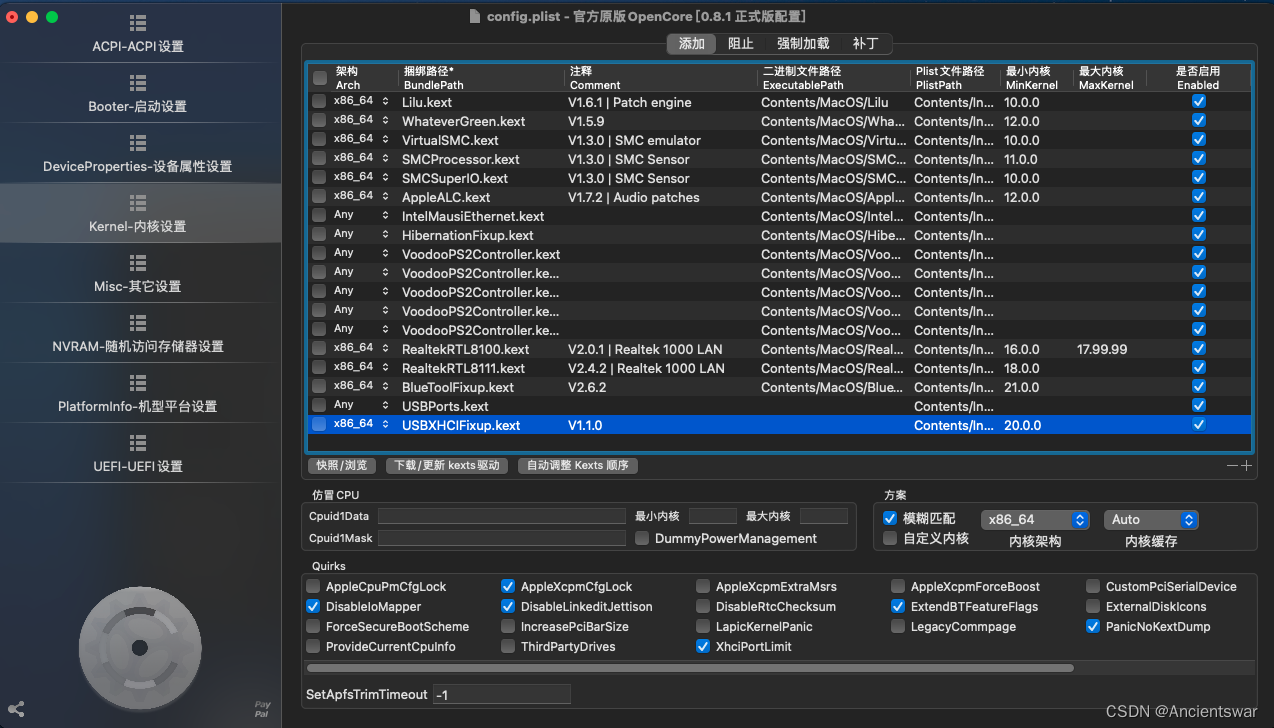This screenshot has width=1274, height=728.
Task: Click 自动调整 Kexts 顺序 button
Action: click(x=578, y=466)
